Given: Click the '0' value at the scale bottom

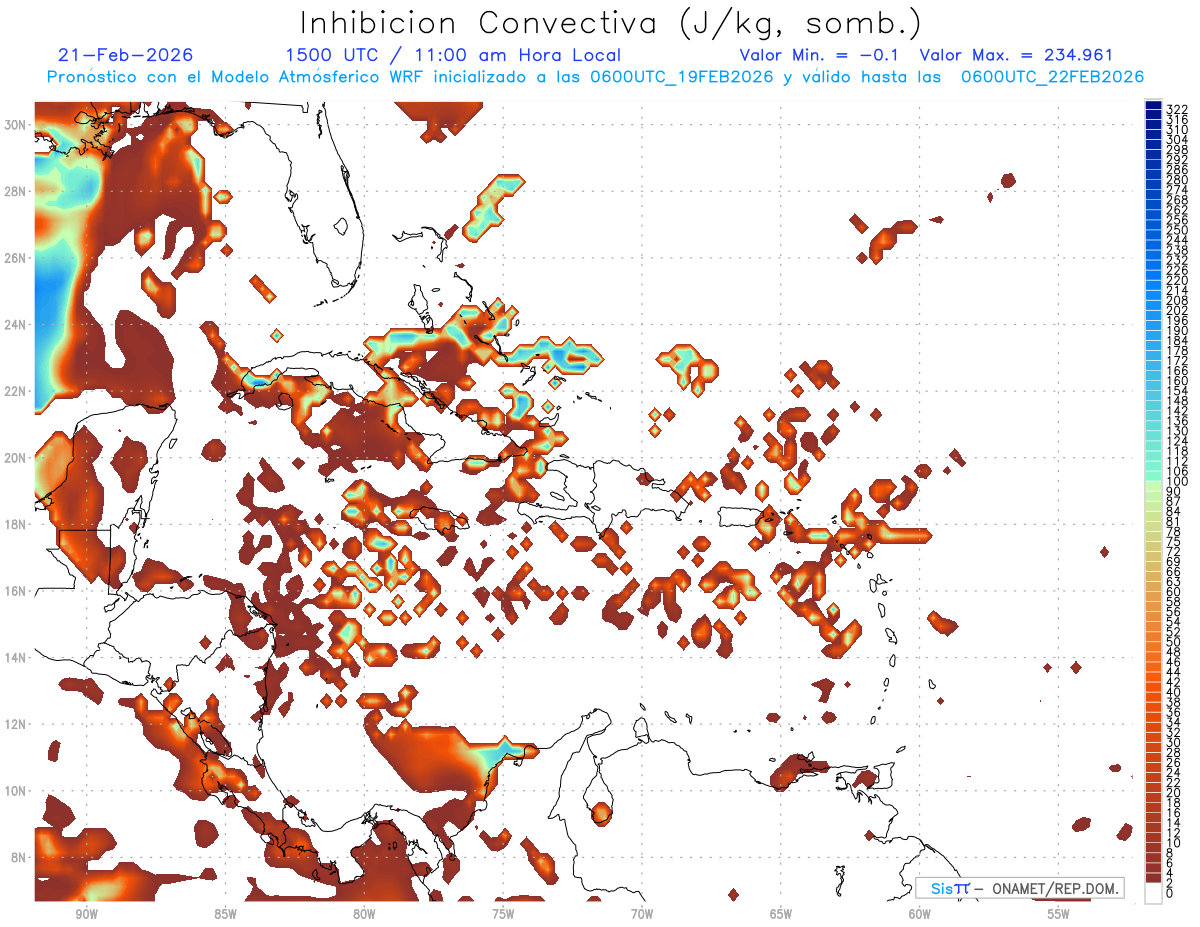Looking at the screenshot, I should [x=1170, y=893].
